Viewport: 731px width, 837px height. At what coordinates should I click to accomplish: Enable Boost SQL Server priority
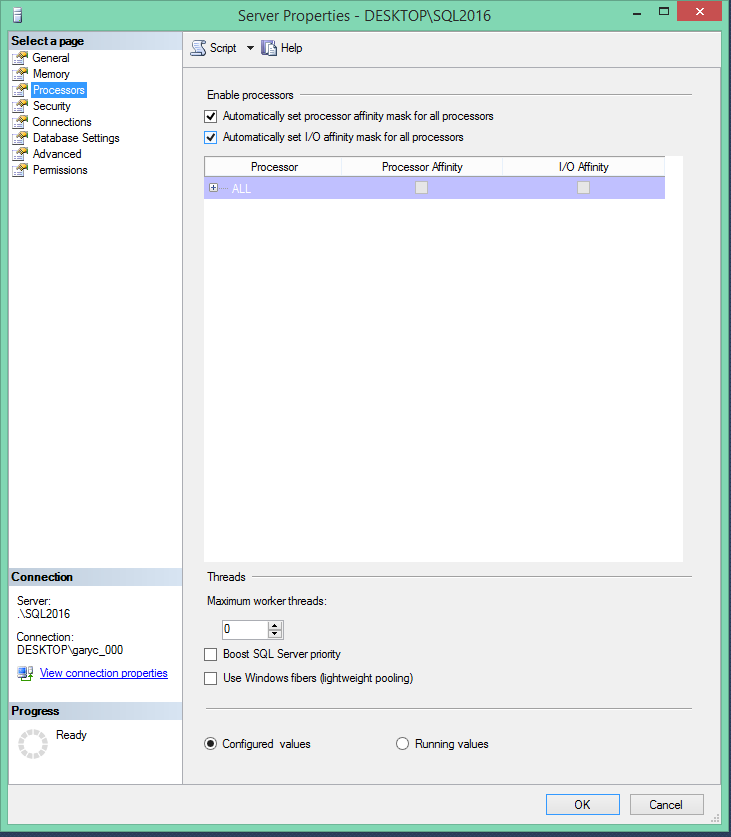pyautogui.click(x=210, y=654)
